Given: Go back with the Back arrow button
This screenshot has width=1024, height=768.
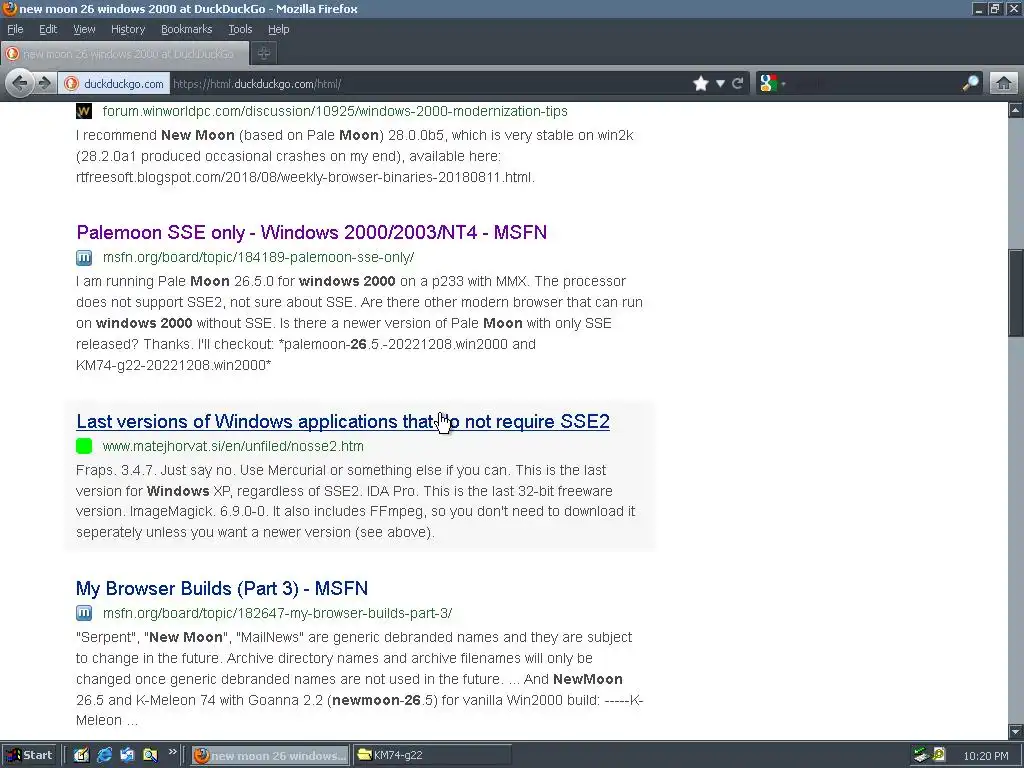Looking at the screenshot, I should [x=20, y=84].
